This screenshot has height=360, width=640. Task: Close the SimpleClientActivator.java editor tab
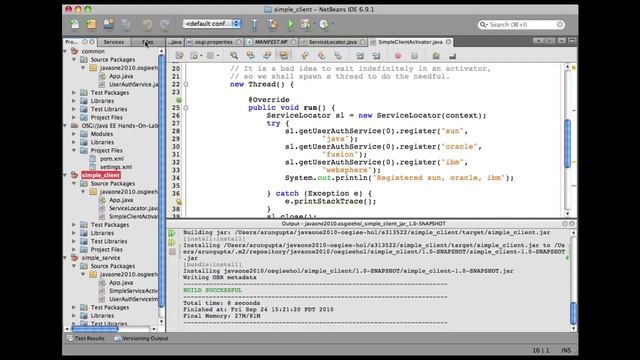point(449,42)
